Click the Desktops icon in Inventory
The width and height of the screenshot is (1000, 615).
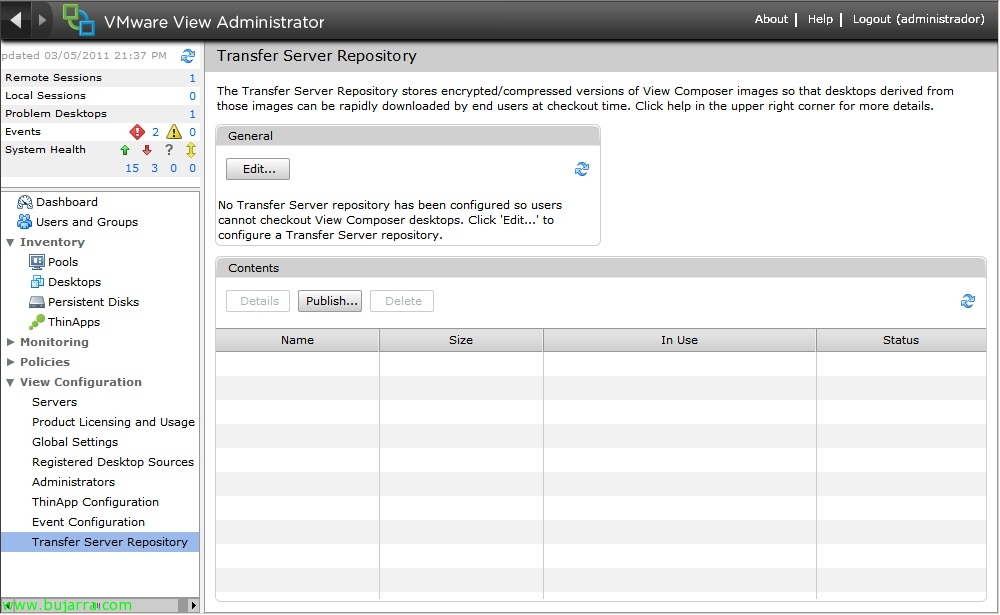click(x=37, y=282)
